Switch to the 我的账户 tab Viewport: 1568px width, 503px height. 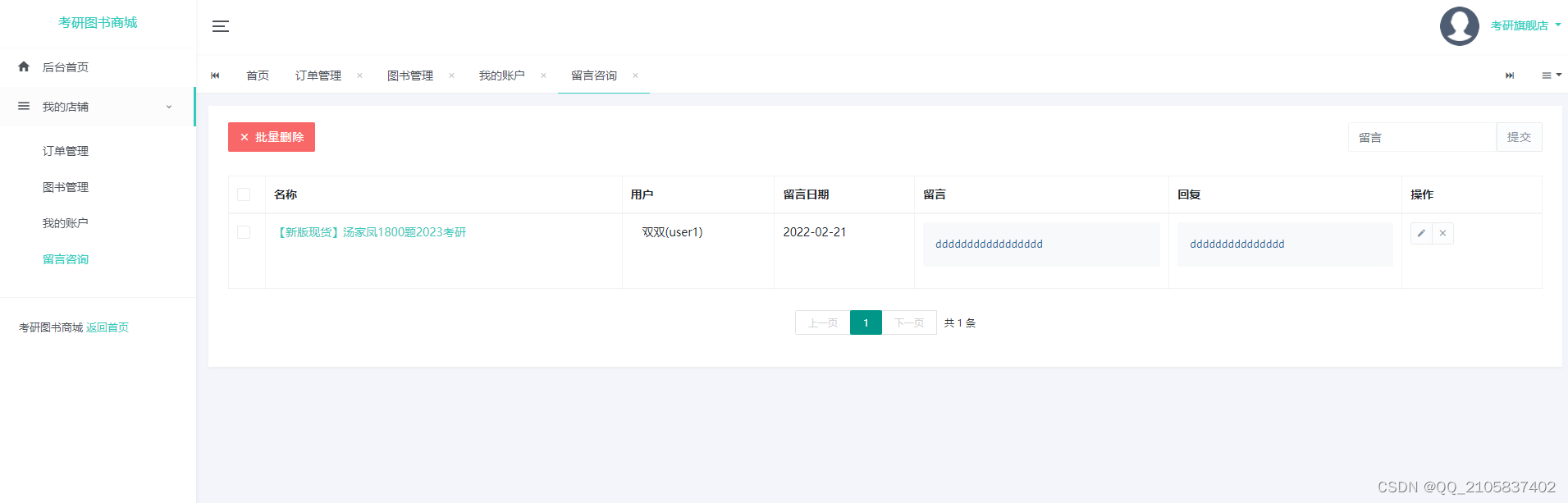(502, 75)
